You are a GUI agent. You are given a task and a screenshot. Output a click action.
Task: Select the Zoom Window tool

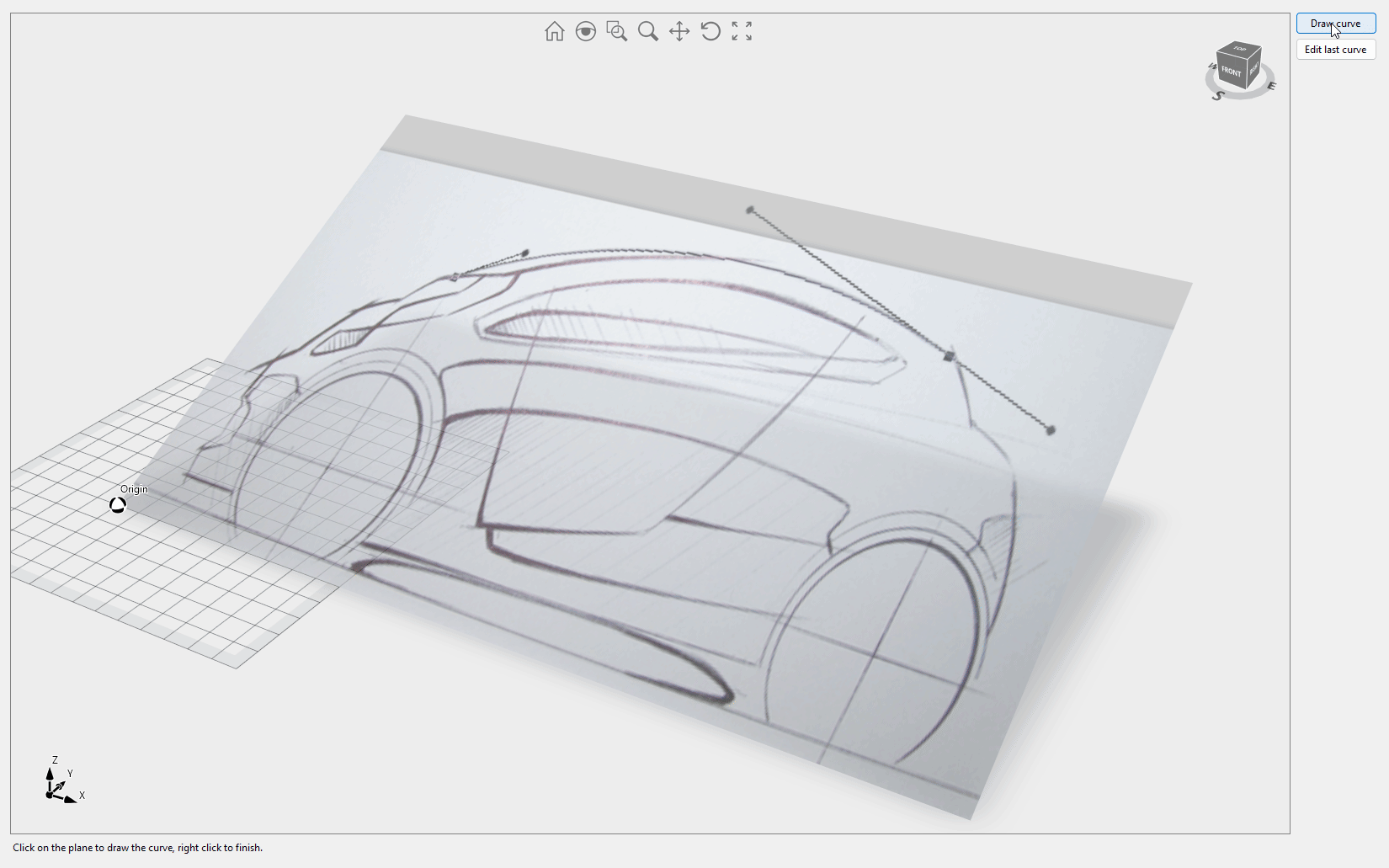point(617,32)
